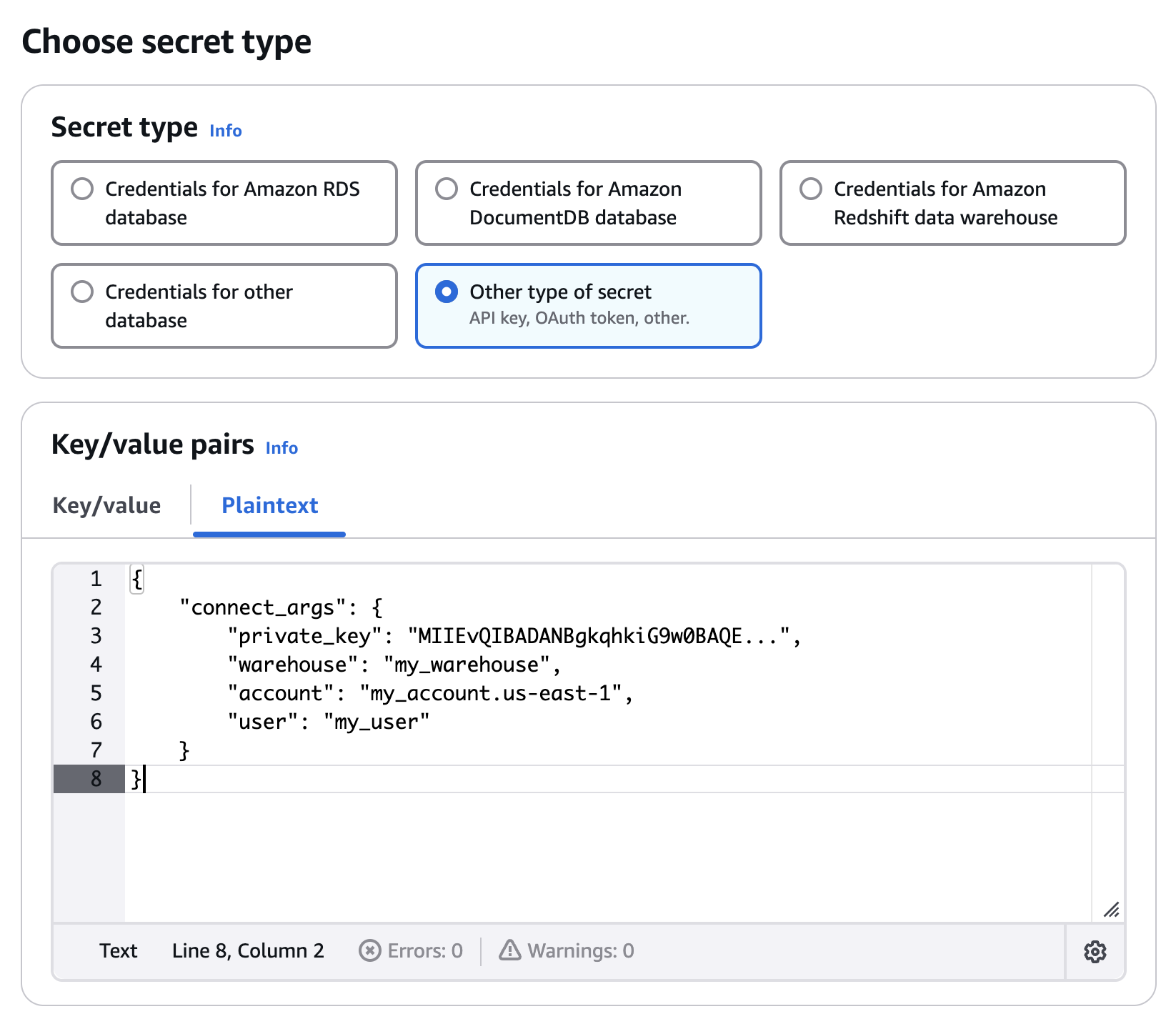Click the private_key value in the editor

pos(599,636)
